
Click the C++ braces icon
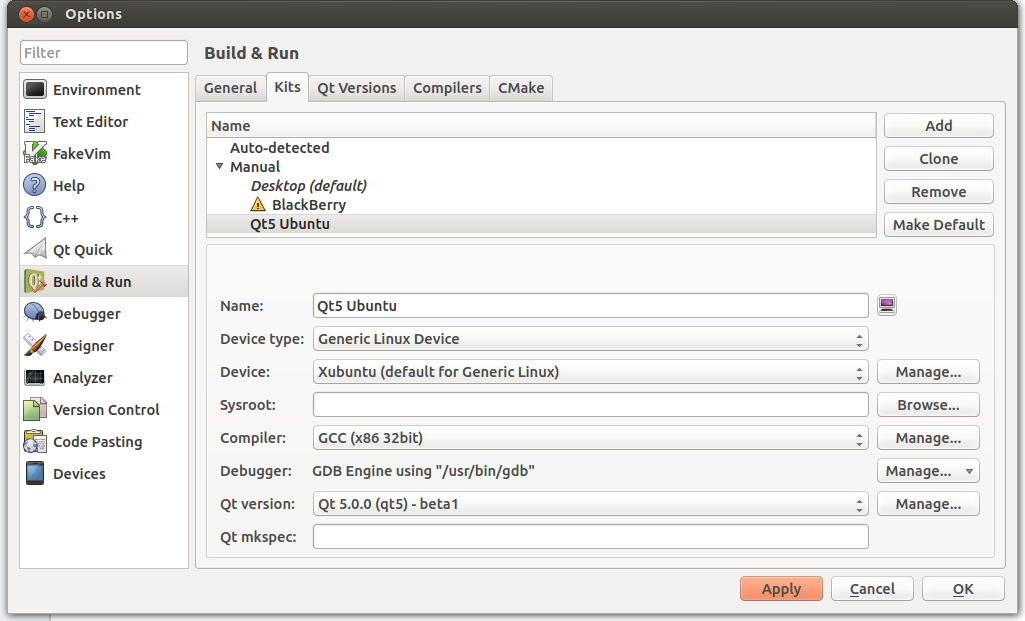point(35,217)
